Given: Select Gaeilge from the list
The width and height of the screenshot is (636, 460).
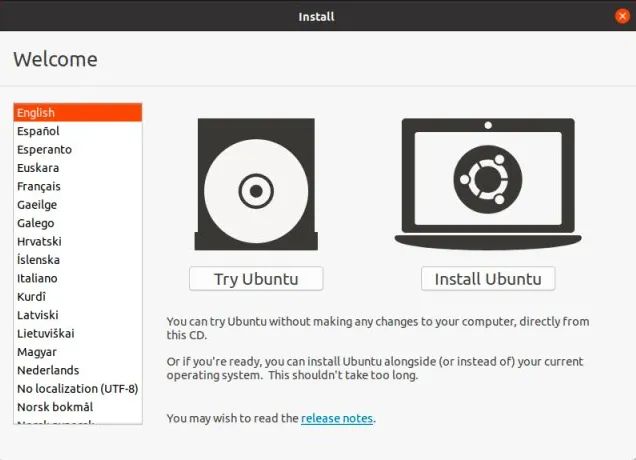Looking at the screenshot, I should 78,204.
